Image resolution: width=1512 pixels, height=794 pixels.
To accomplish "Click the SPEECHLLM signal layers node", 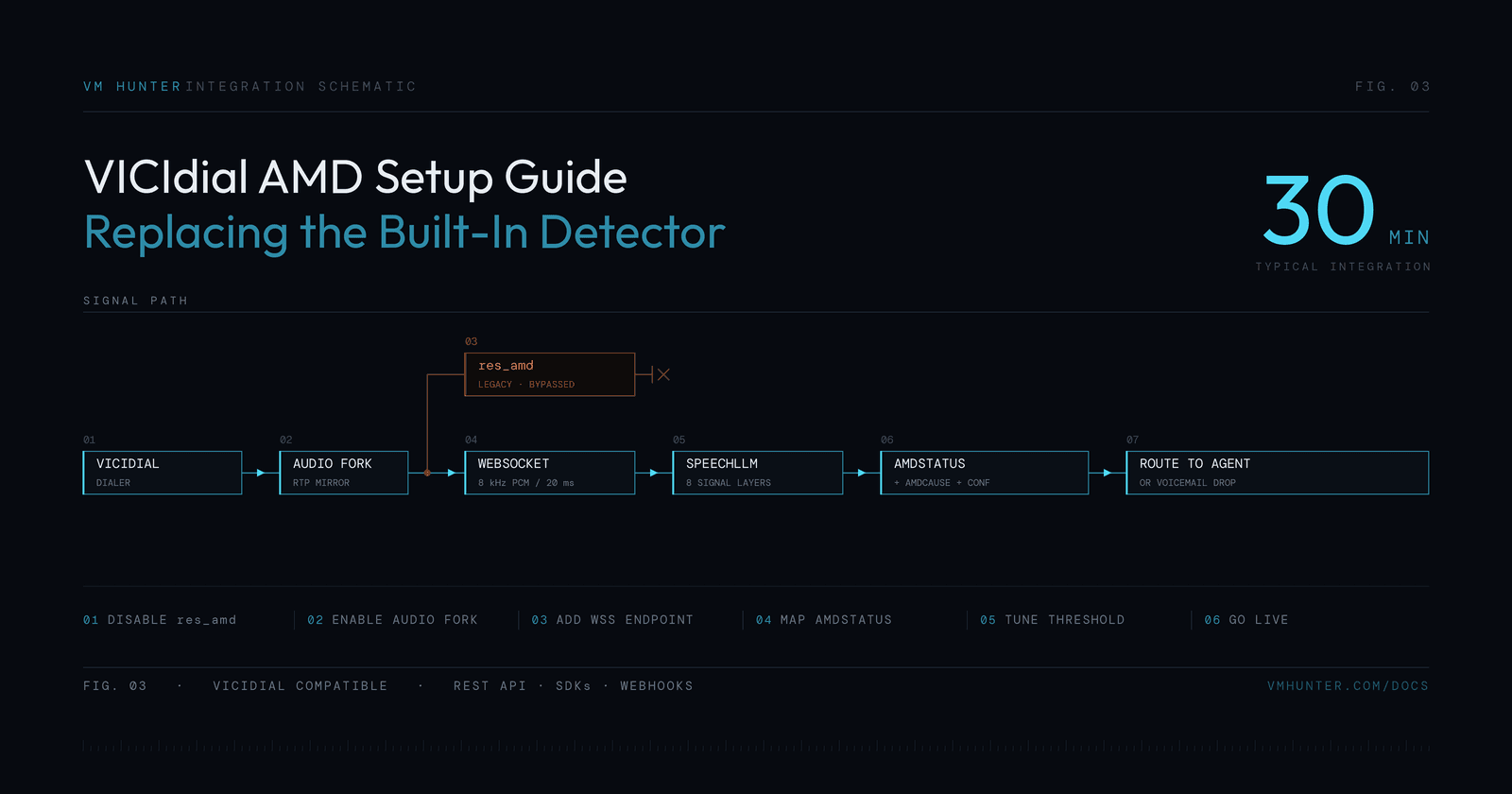I will [x=758, y=473].
